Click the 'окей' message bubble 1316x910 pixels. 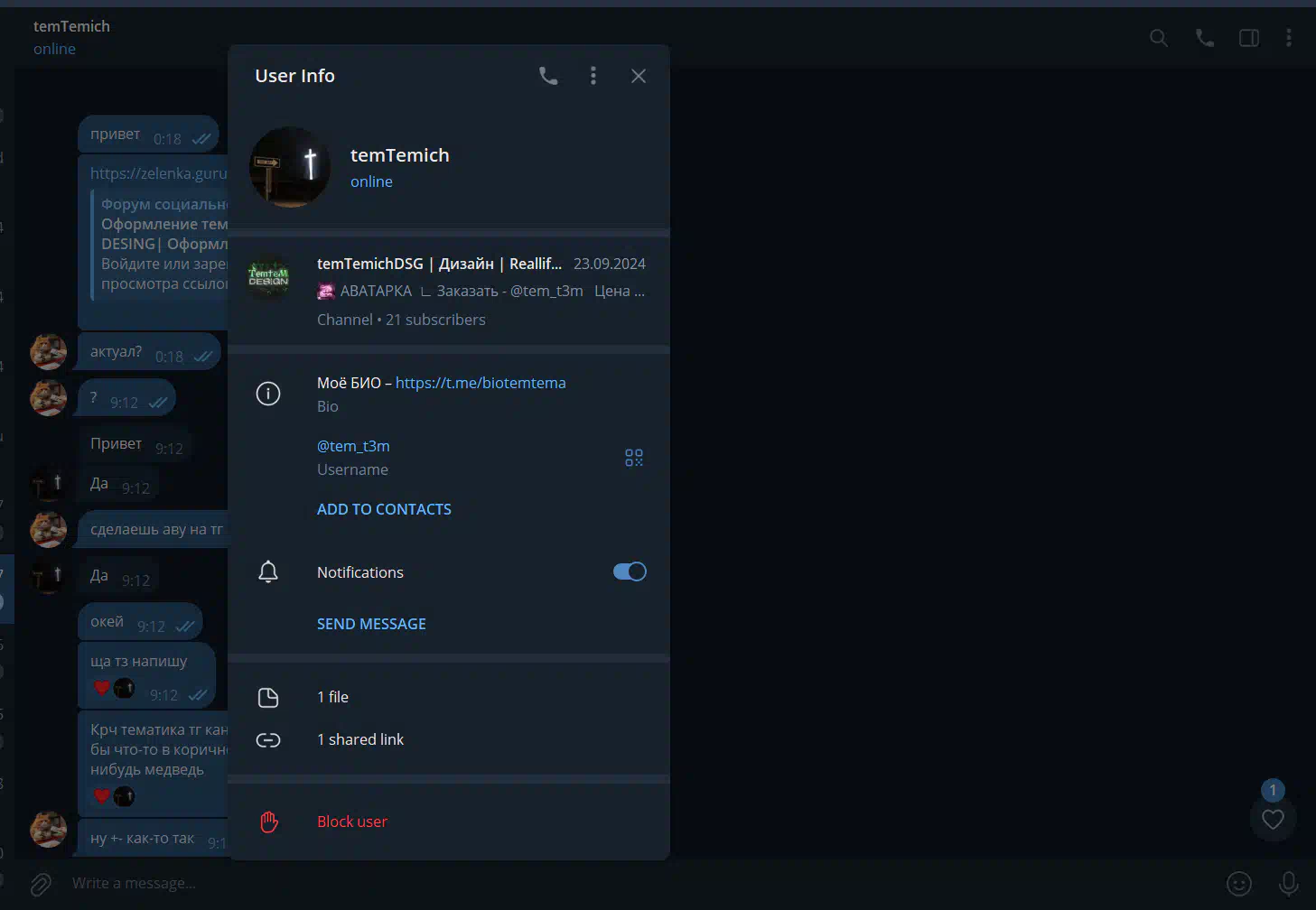coord(140,622)
